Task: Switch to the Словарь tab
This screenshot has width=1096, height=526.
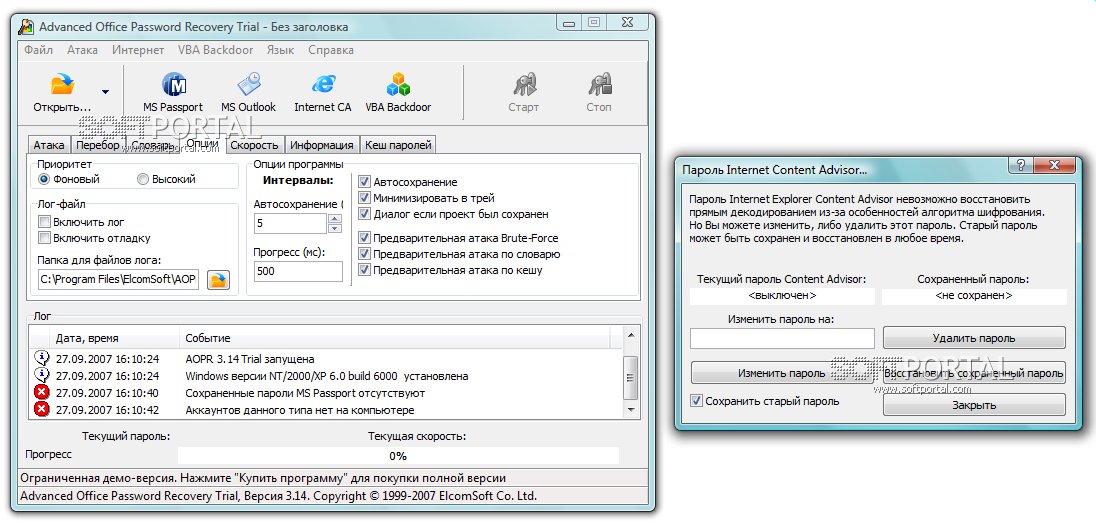Action: point(152,145)
